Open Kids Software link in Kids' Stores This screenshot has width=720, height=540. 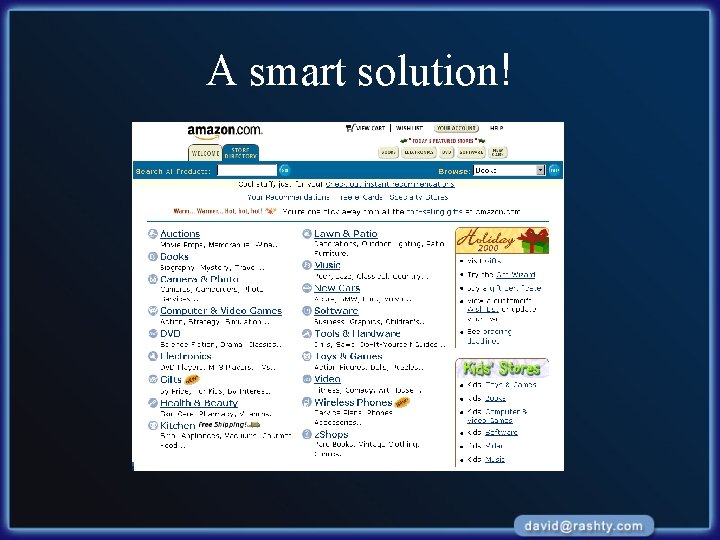coord(501,432)
